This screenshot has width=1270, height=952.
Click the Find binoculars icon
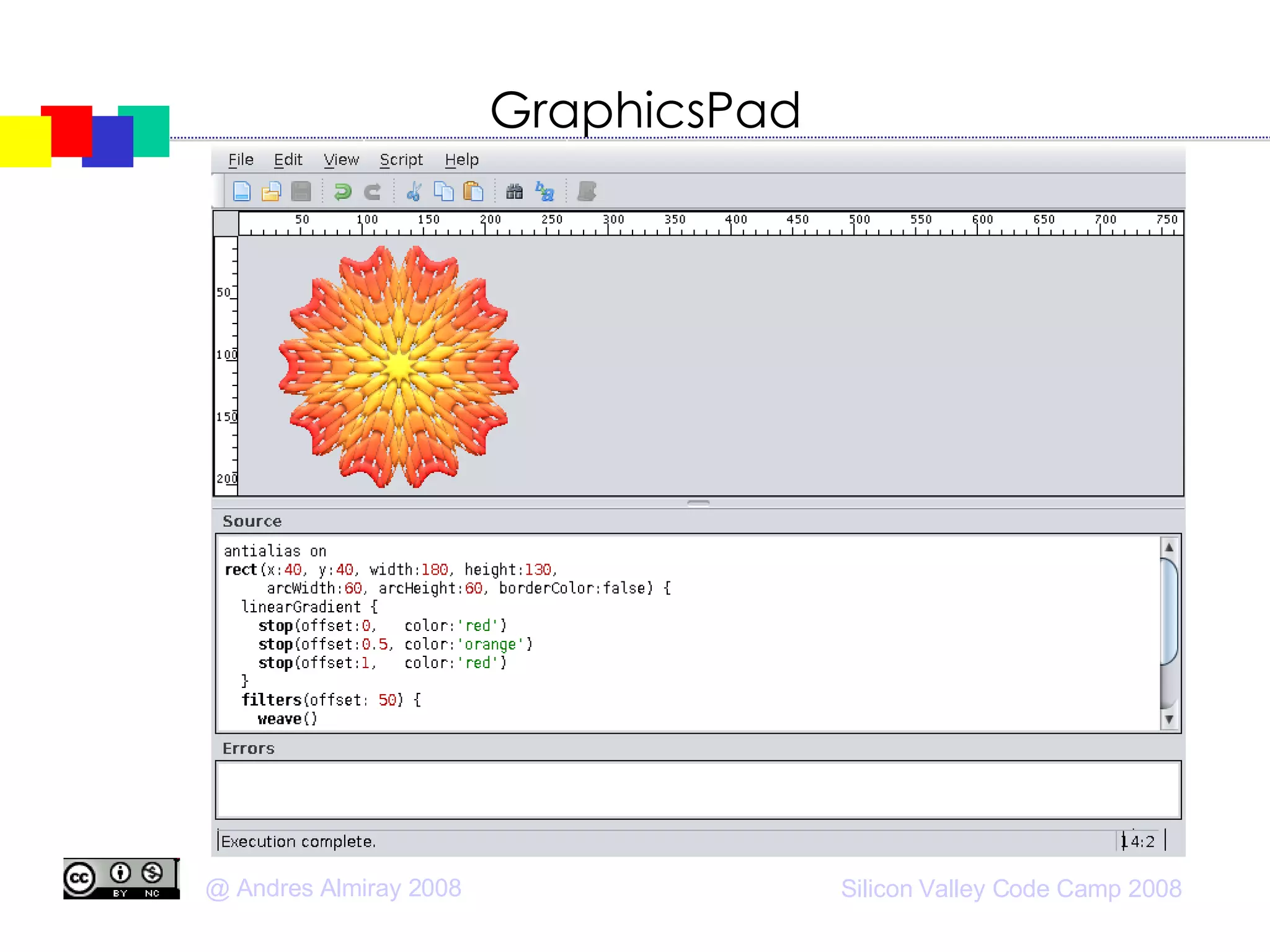click(514, 192)
